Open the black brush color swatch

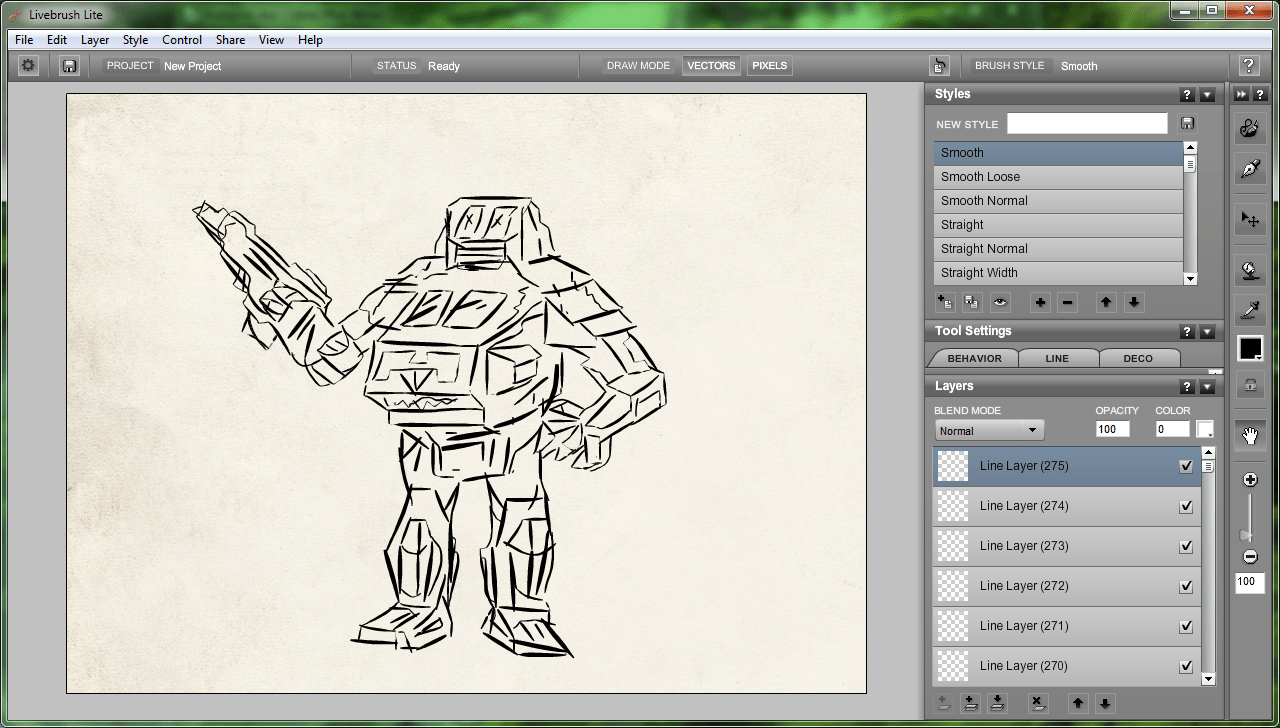(1249, 348)
